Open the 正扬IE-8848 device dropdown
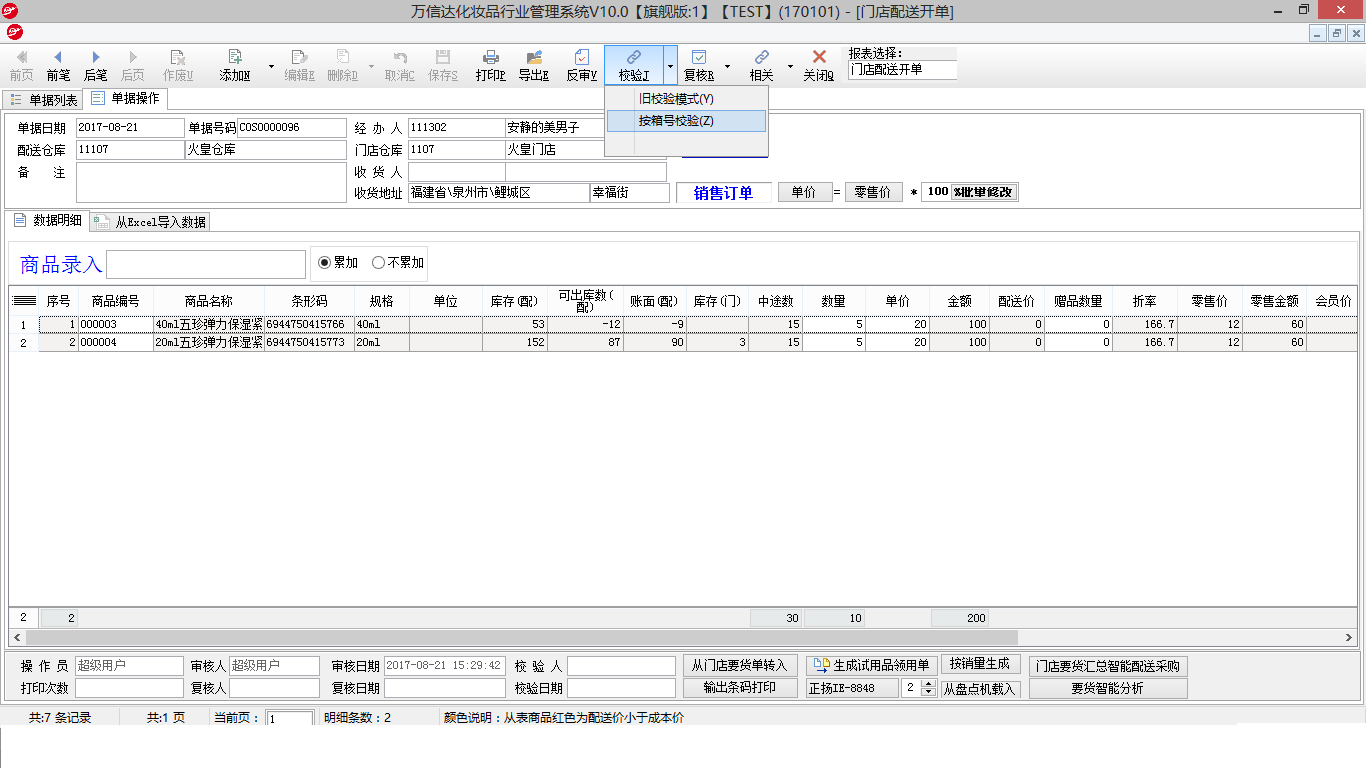 click(x=853, y=688)
